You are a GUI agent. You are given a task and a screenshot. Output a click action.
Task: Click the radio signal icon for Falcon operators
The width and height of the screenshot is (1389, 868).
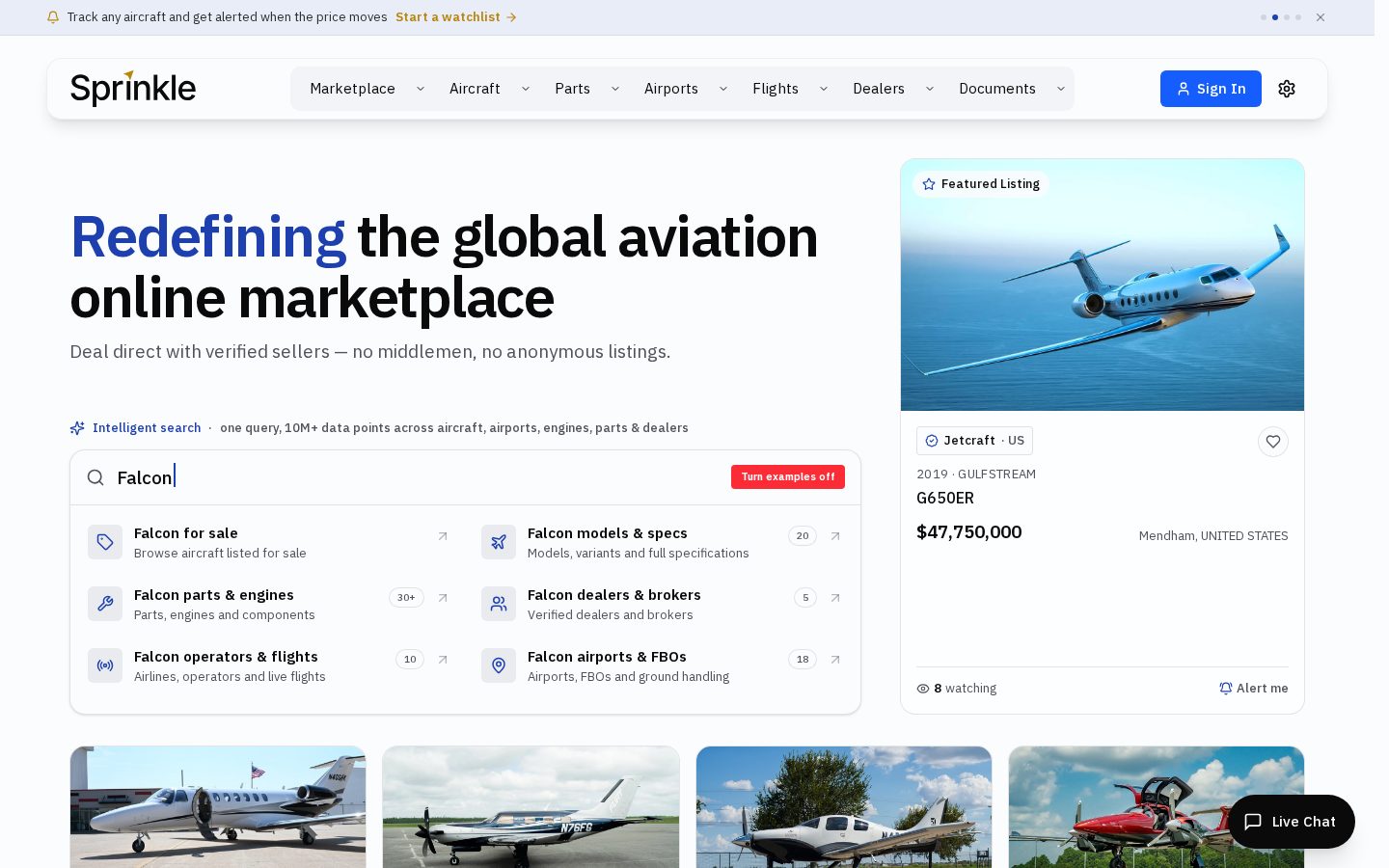point(105,665)
